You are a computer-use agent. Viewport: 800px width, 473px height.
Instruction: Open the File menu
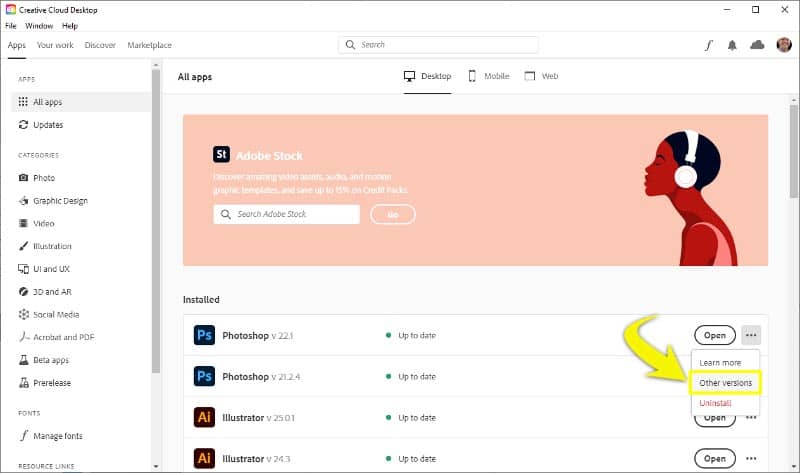(11, 26)
